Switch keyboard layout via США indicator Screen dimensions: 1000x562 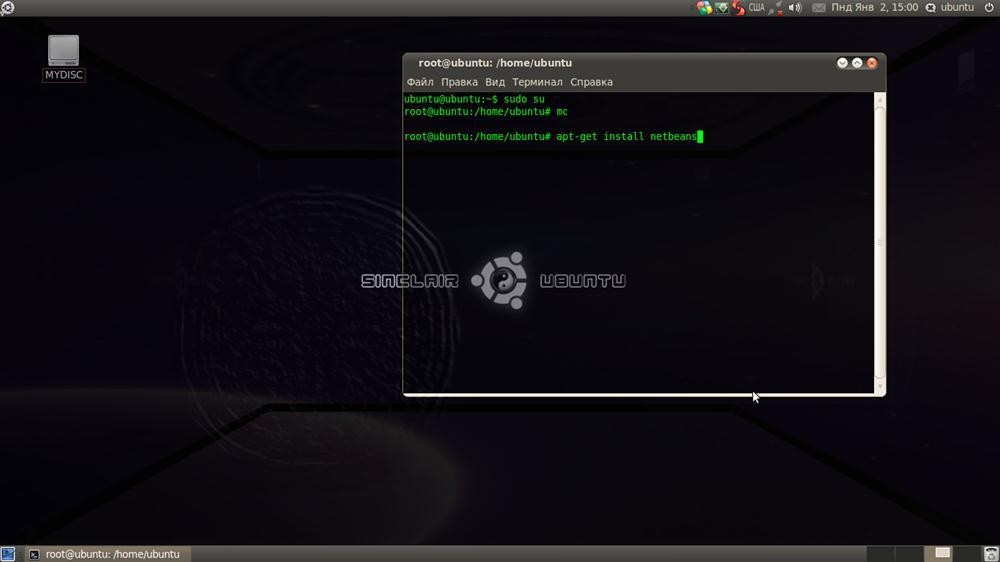[756, 8]
